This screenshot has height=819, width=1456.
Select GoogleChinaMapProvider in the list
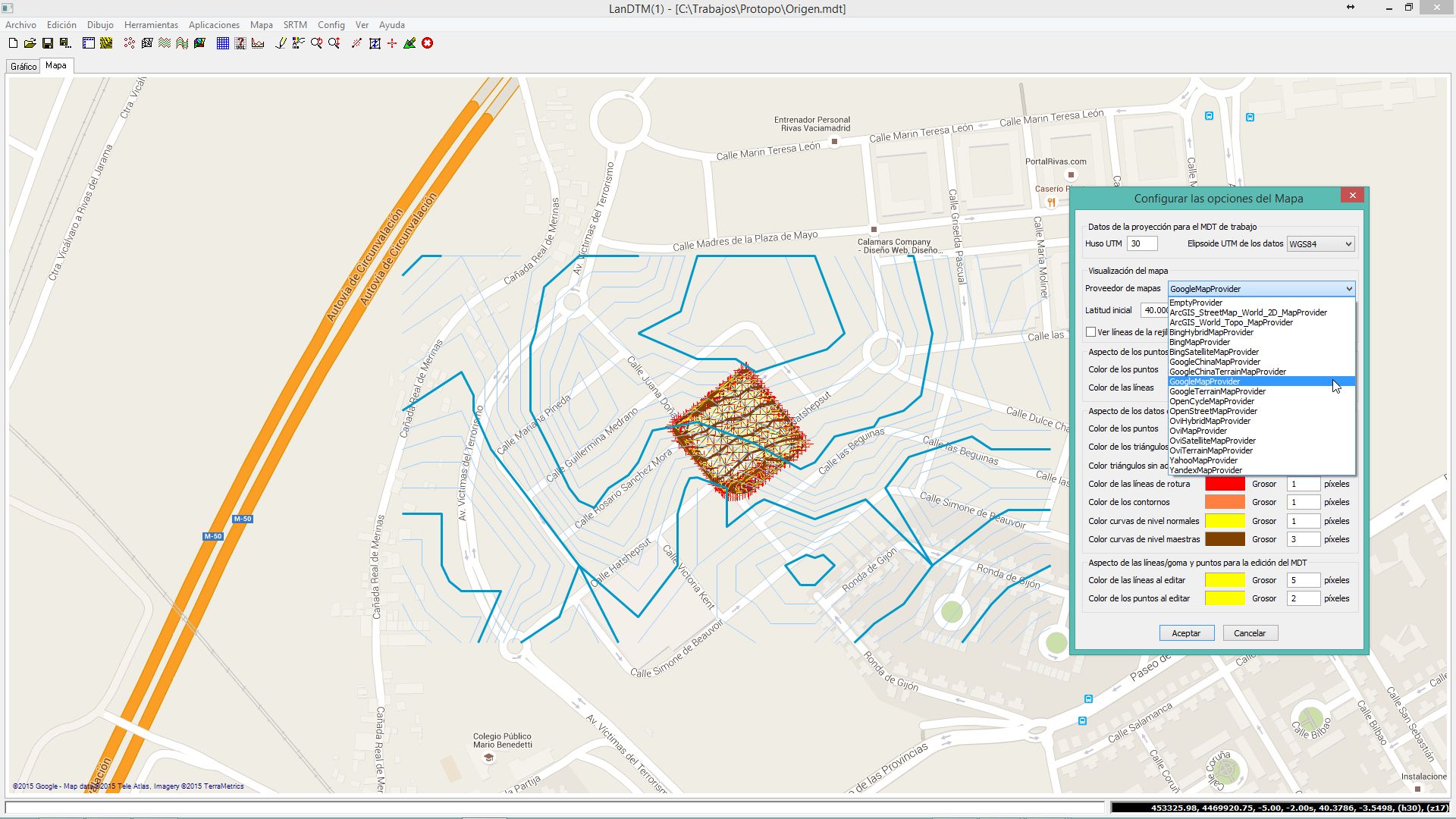click(1261, 362)
